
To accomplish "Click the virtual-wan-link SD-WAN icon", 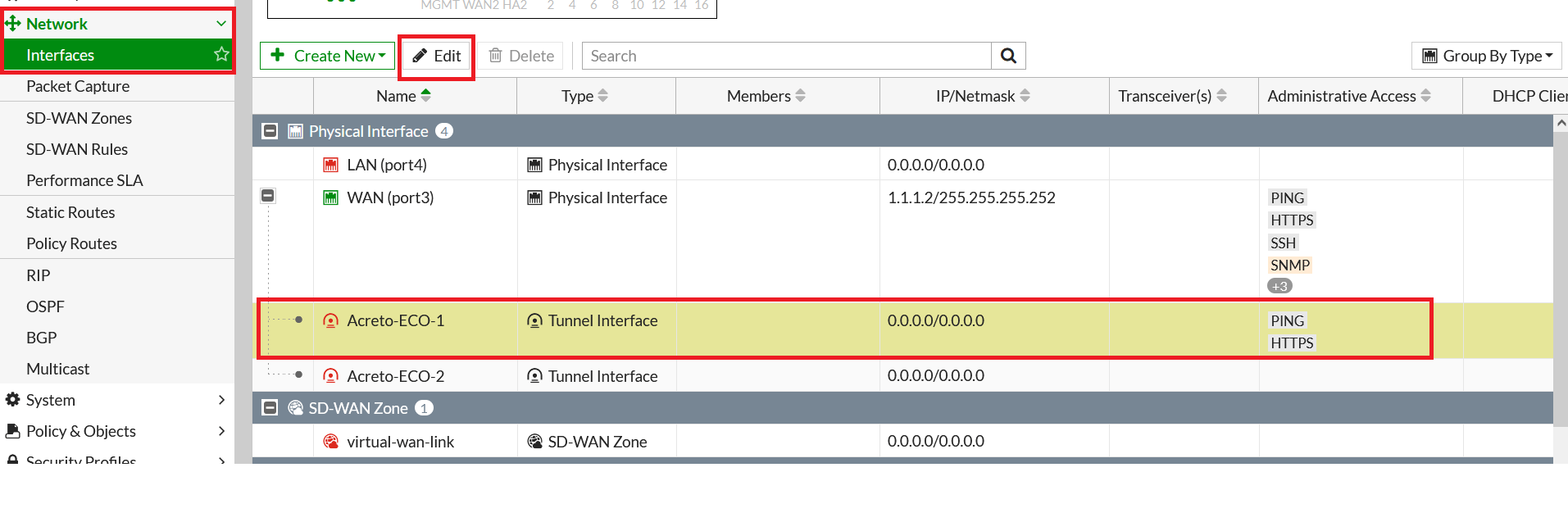I will pyautogui.click(x=331, y=442).
